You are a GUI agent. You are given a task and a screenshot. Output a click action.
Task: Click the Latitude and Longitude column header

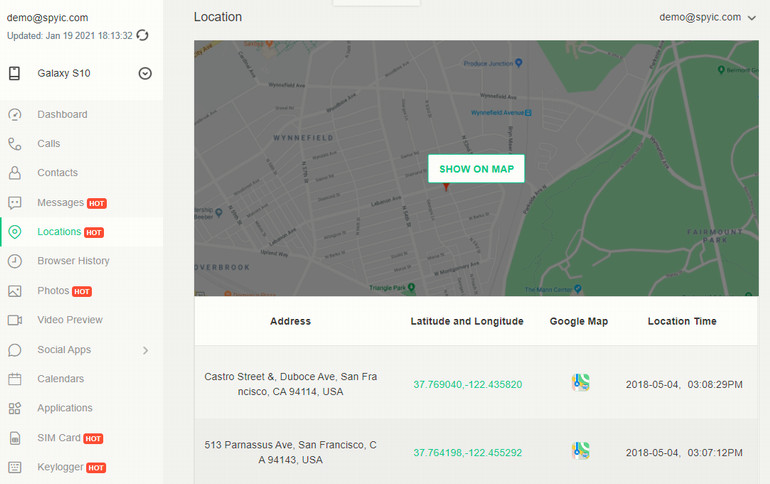467,322
